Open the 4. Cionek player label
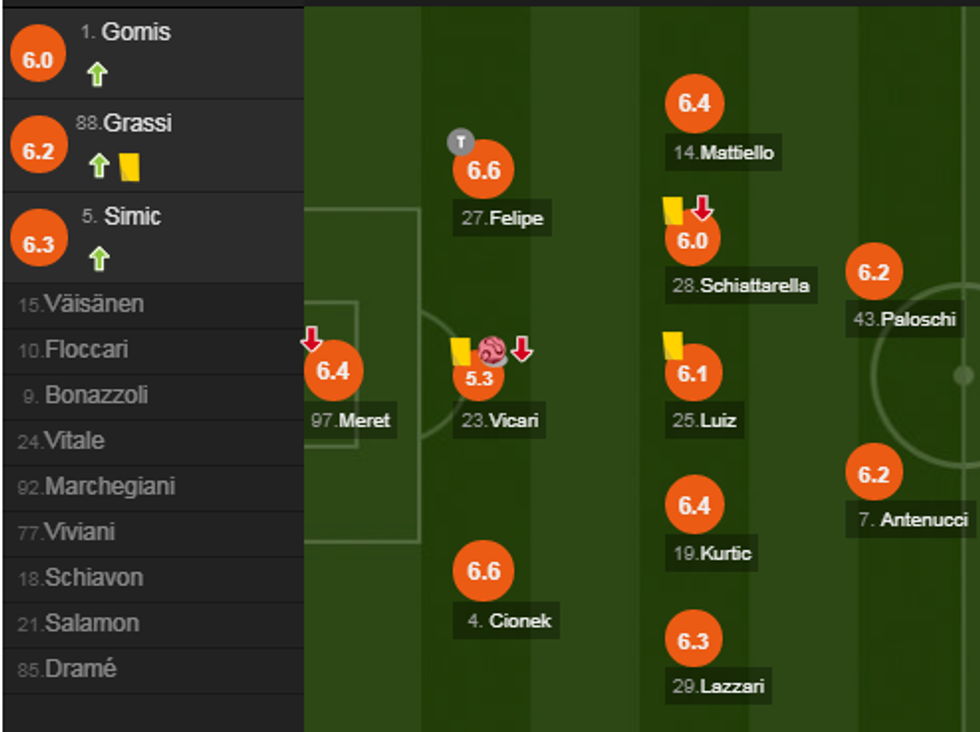The height and width of the screenshot is (732, 980). [509, 620]
